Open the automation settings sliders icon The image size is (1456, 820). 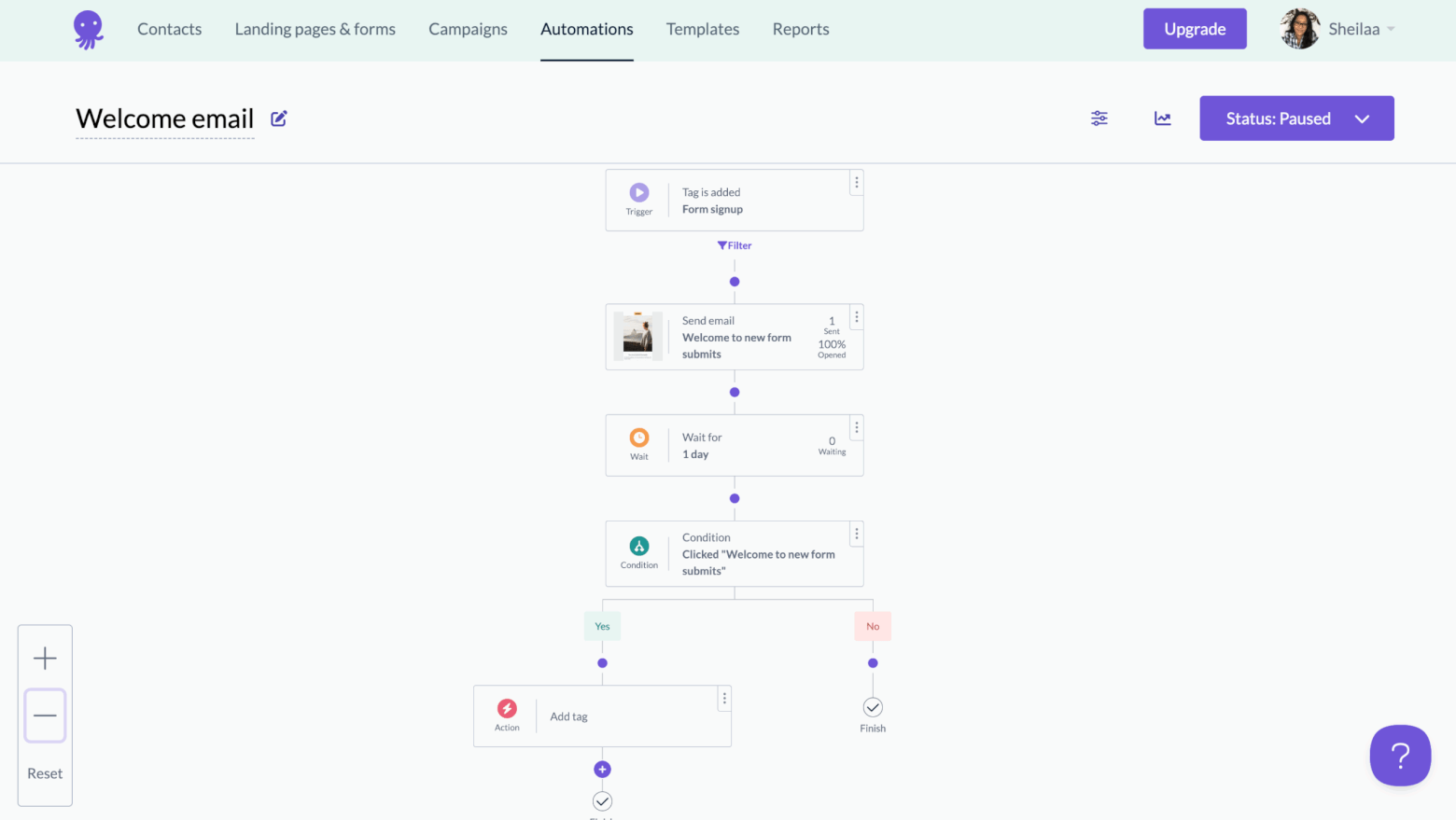click(1099, 118)
